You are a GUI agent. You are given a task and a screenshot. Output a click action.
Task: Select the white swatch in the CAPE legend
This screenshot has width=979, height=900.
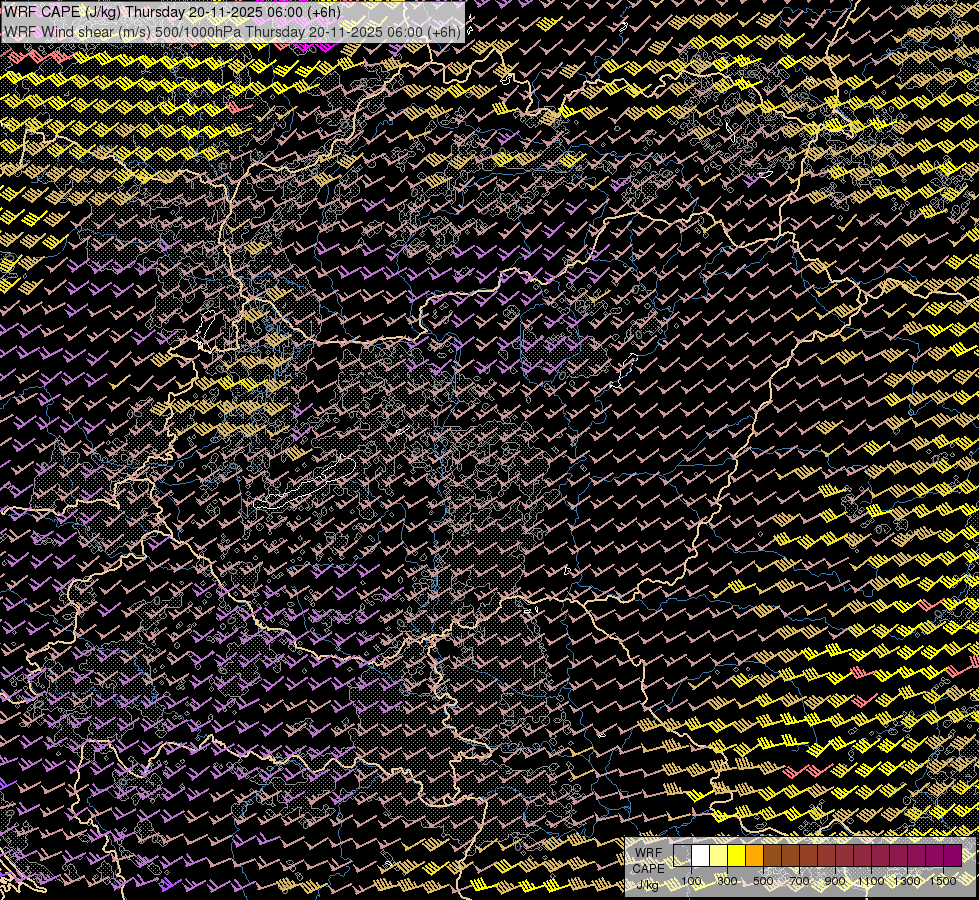pyautogui.click(x=701, y=856)
